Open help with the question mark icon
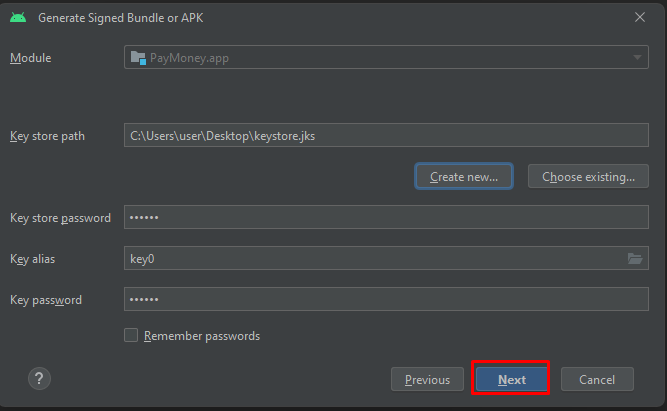This screenshot has height=411, width=667. coord(40,378)
